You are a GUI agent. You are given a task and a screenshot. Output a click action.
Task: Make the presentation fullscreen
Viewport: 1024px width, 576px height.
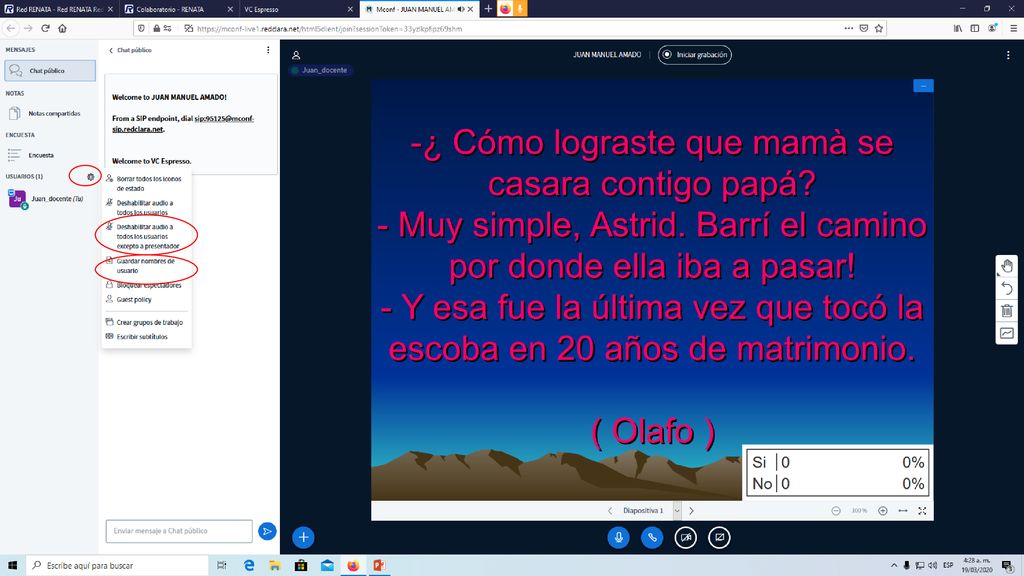point(922,511)
